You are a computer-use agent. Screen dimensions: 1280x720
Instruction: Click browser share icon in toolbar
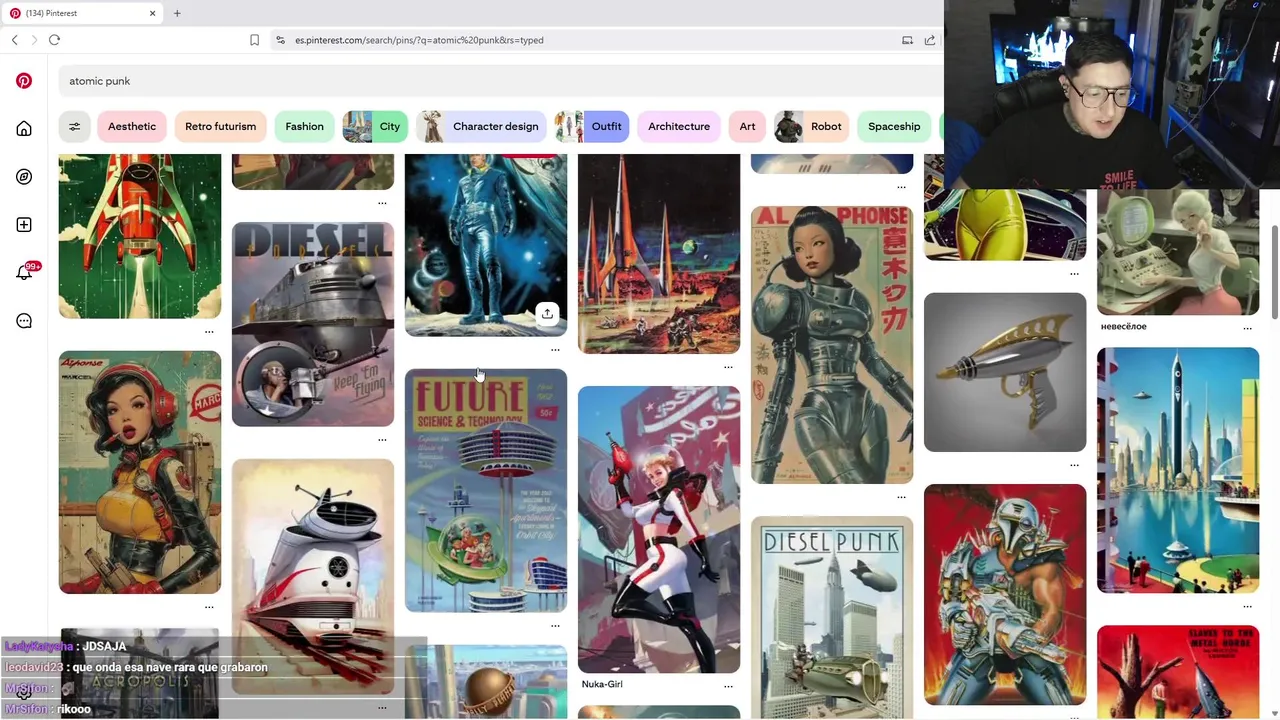coord(930,40)
